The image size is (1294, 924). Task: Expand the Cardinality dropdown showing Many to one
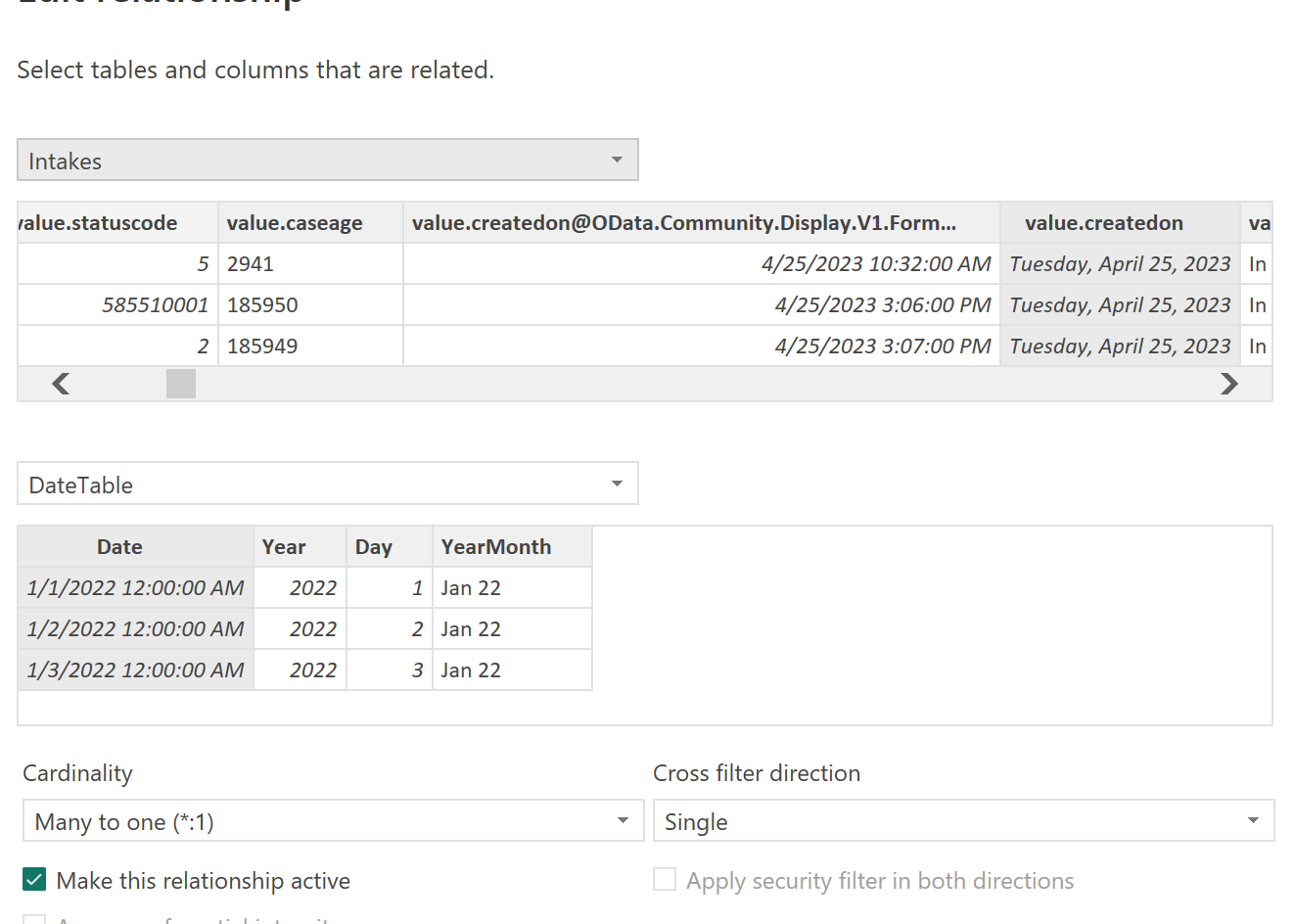point(333,820)
